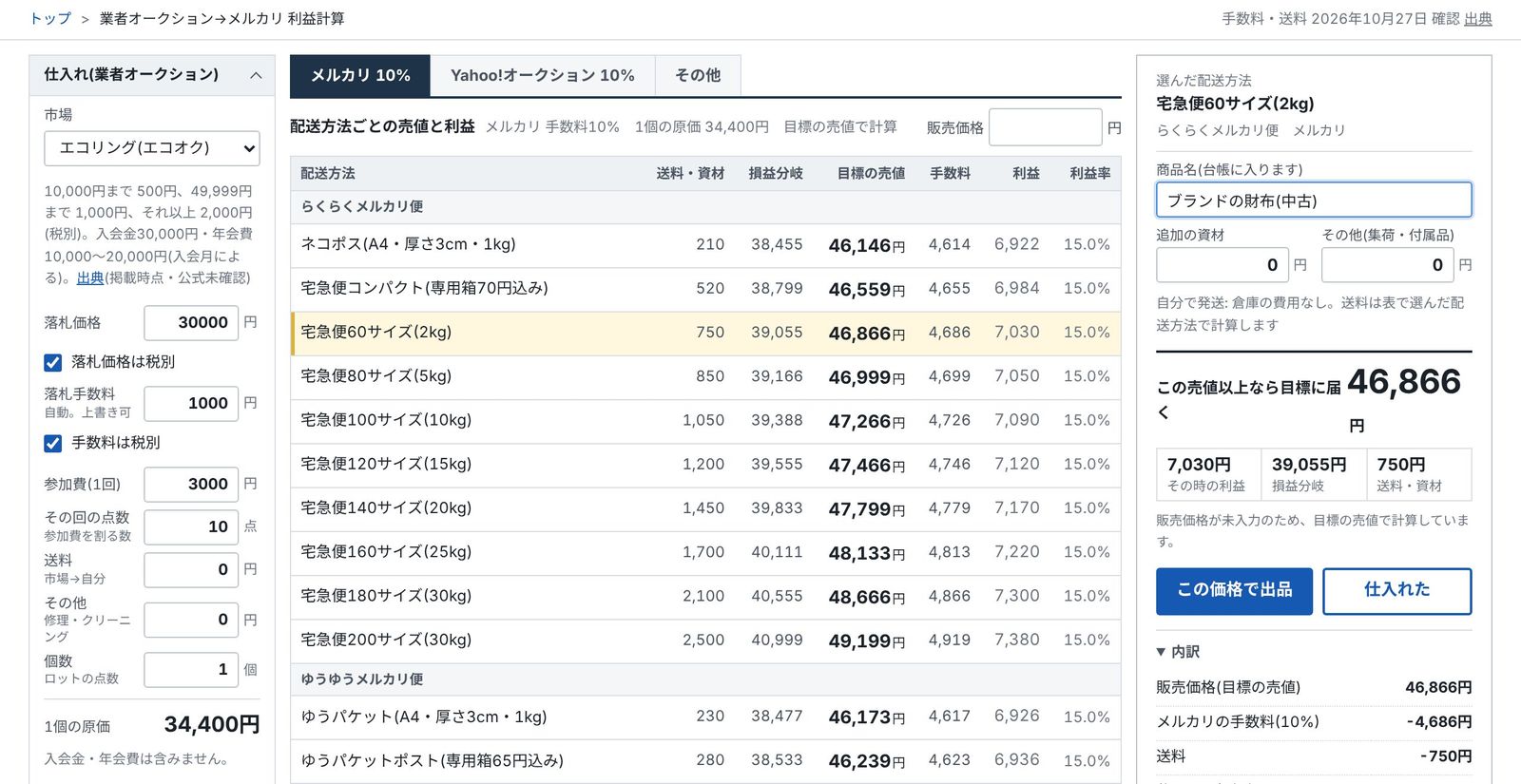Edit the 商品名 field ブランドの財布(中古)

(x=1314, y=201)
